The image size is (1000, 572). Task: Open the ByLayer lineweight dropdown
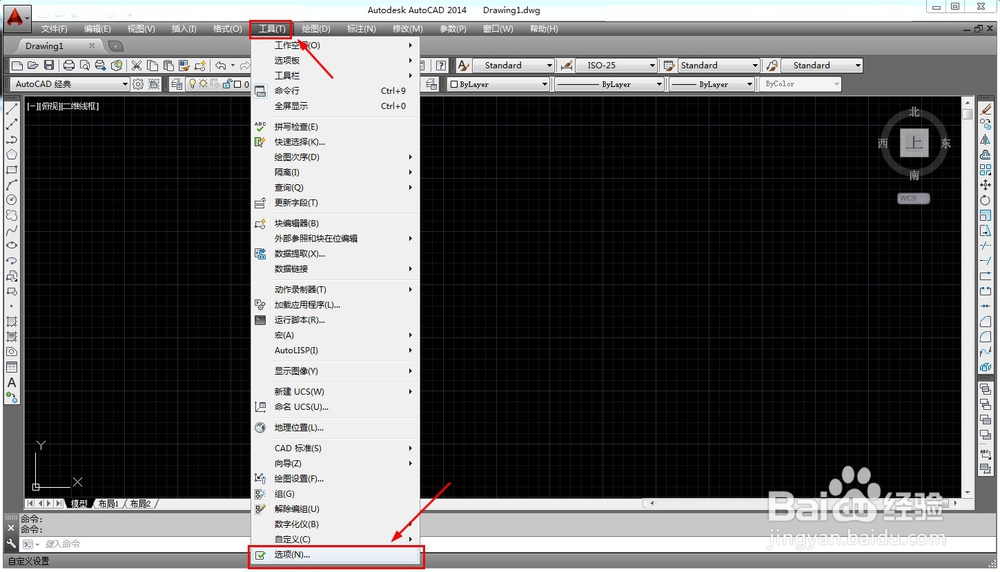(x=712, y=84)
